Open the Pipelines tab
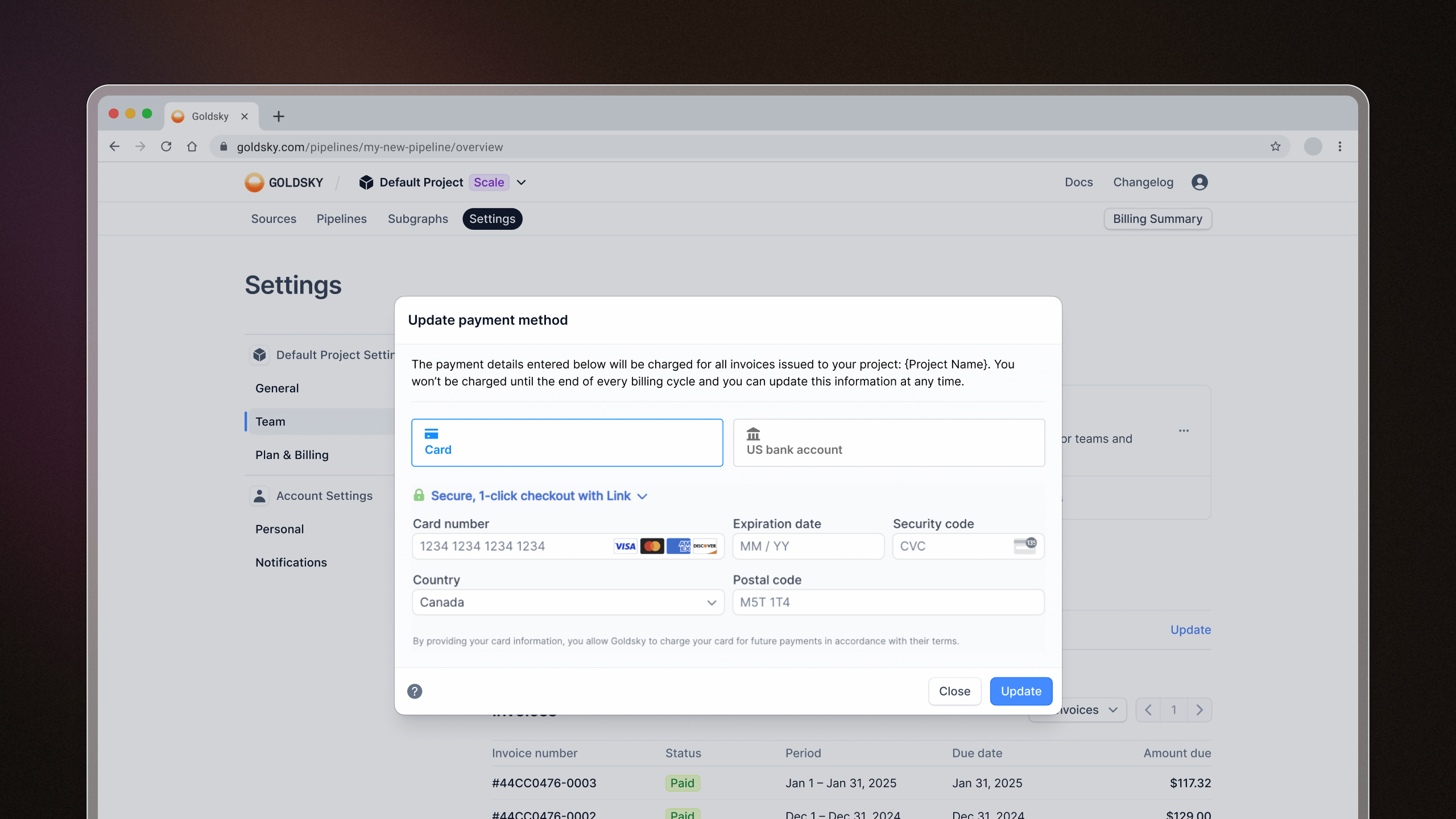1456x819 pixels. point(341,219)
